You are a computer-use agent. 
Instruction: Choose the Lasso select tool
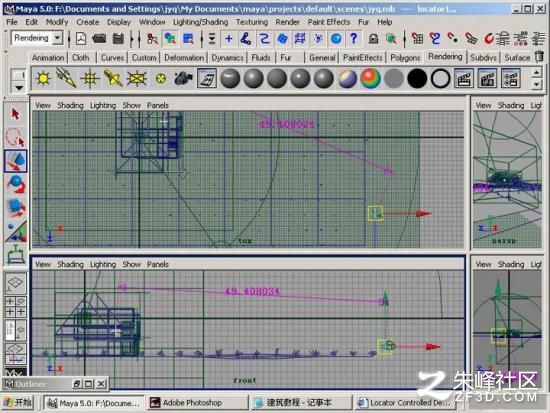point(15,138)
